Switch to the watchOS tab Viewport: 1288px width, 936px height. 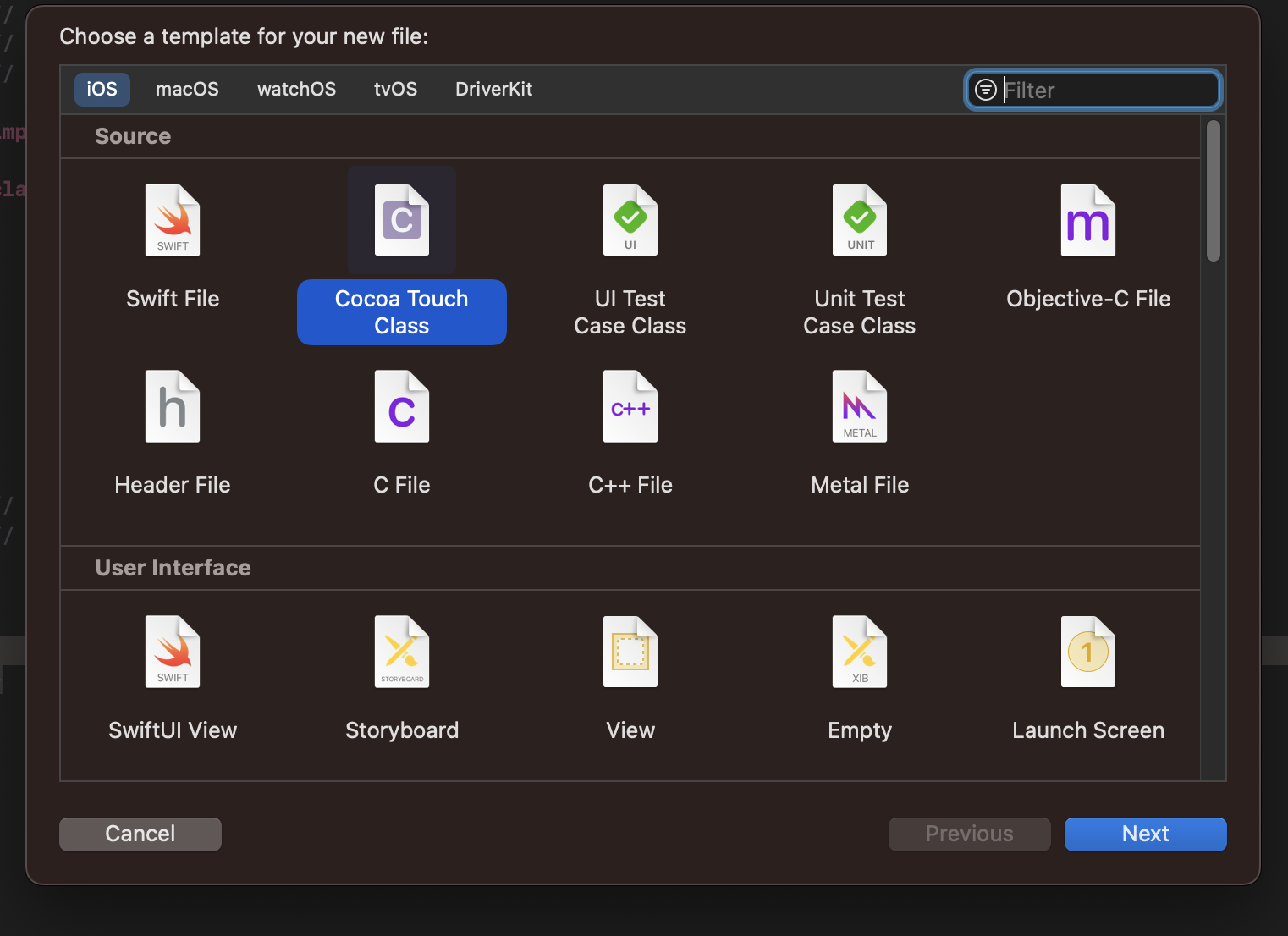(297, 89)
